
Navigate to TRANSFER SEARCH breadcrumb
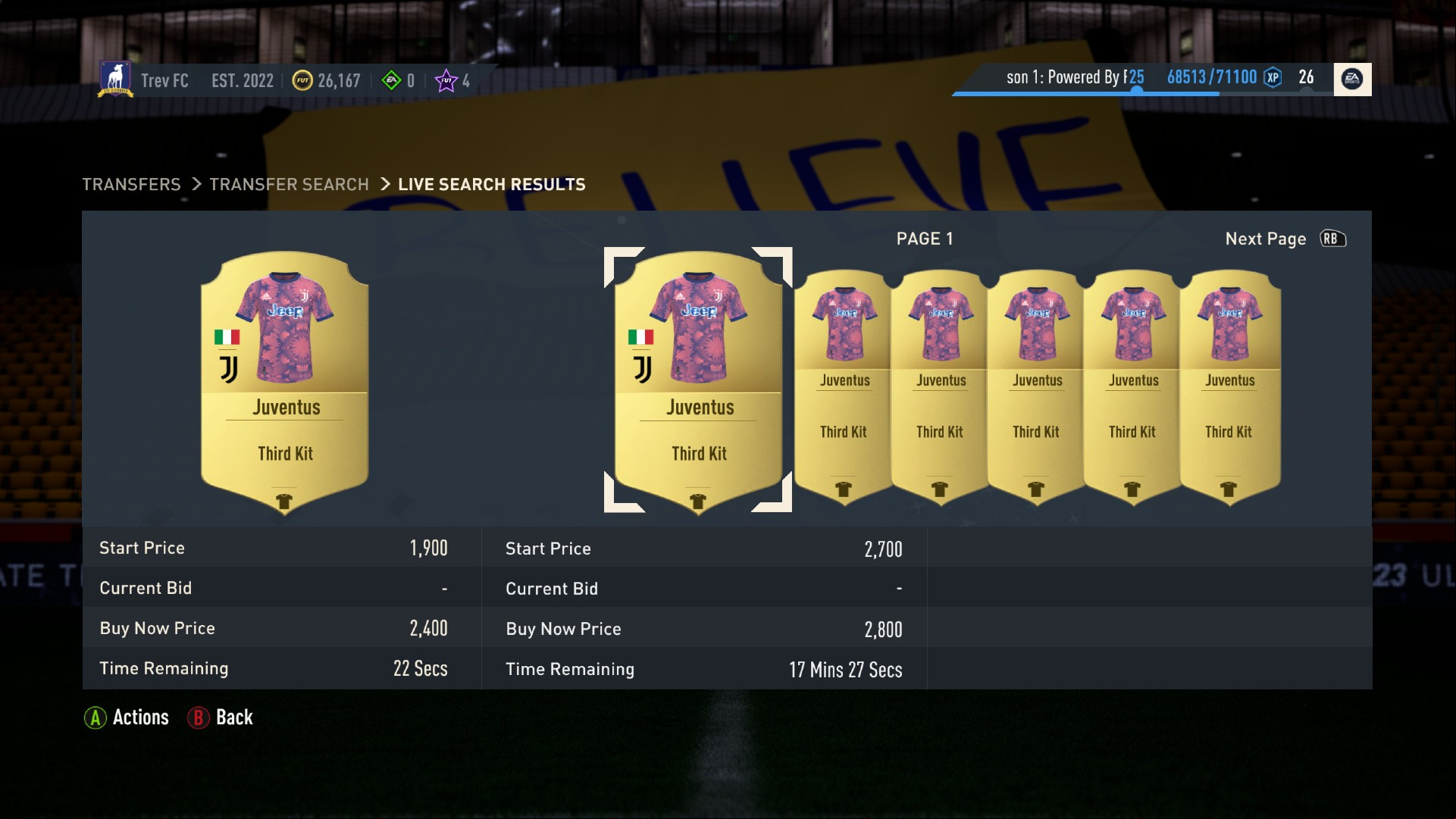click(289, 184)
